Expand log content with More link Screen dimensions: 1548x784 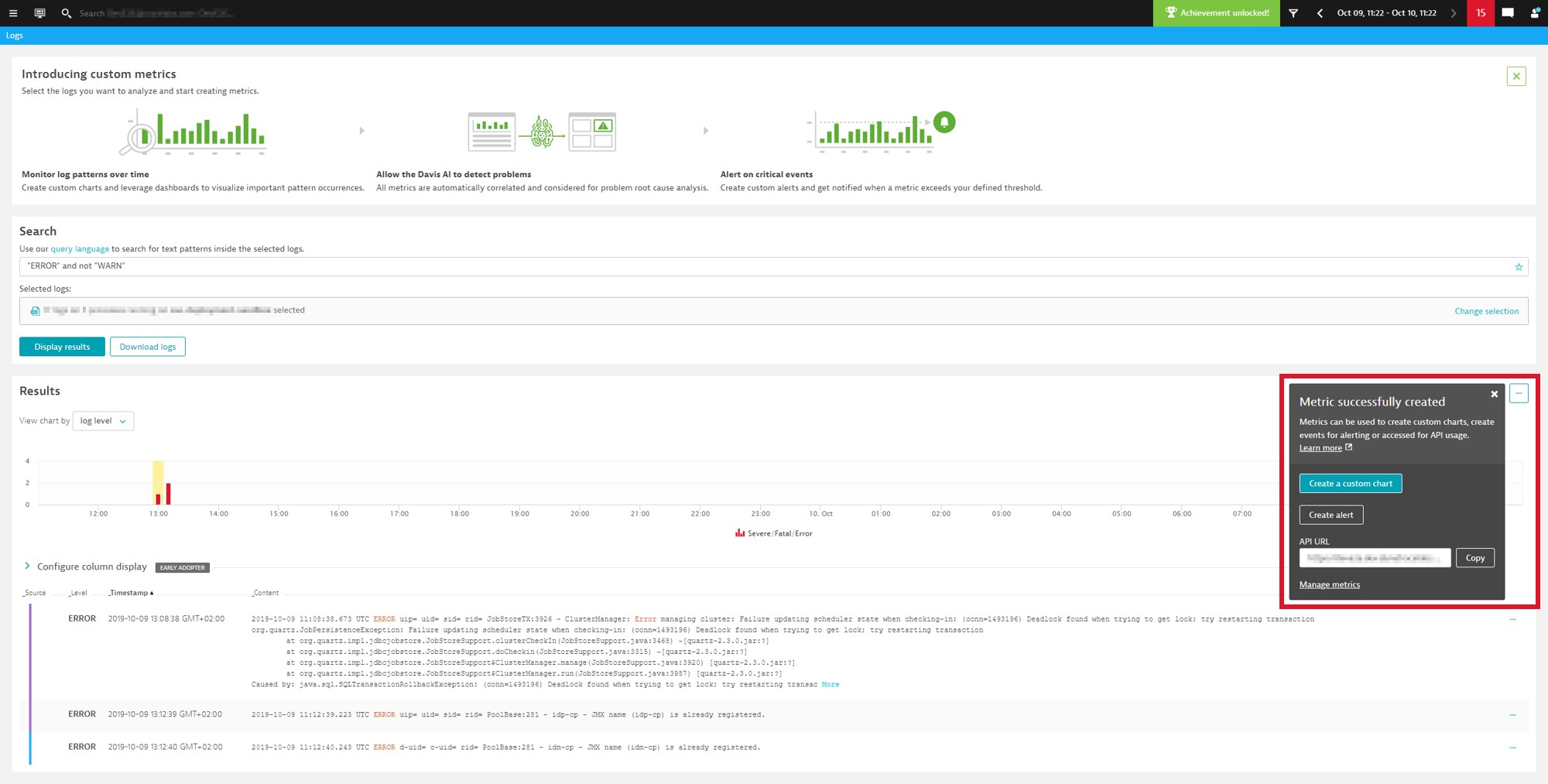pyautogui.click(x=831, y=685)
